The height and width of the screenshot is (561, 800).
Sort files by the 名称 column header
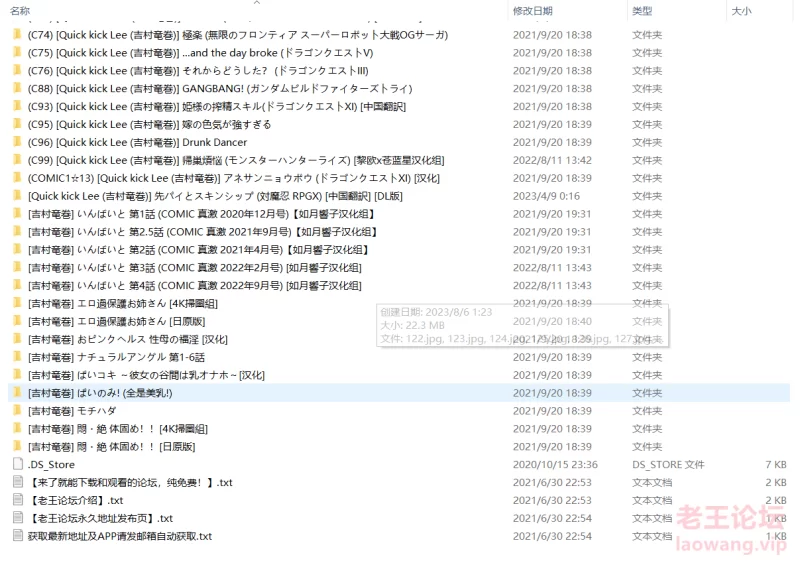pos(20,11)
